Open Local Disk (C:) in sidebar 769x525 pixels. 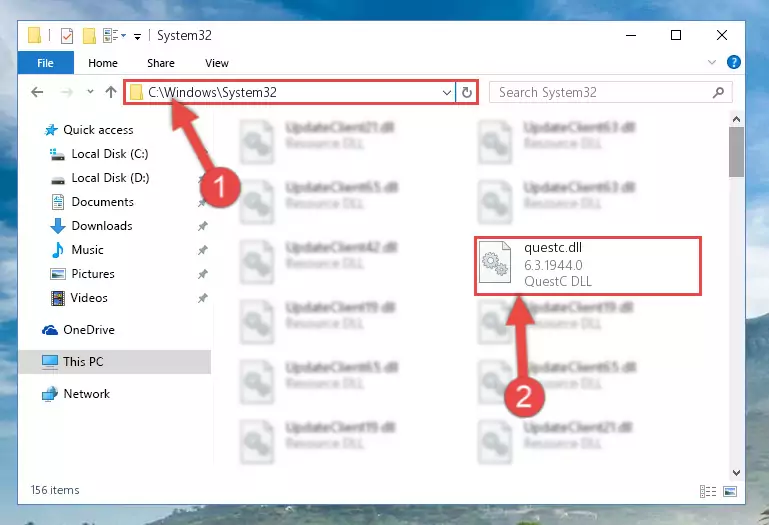pos(110,154)
